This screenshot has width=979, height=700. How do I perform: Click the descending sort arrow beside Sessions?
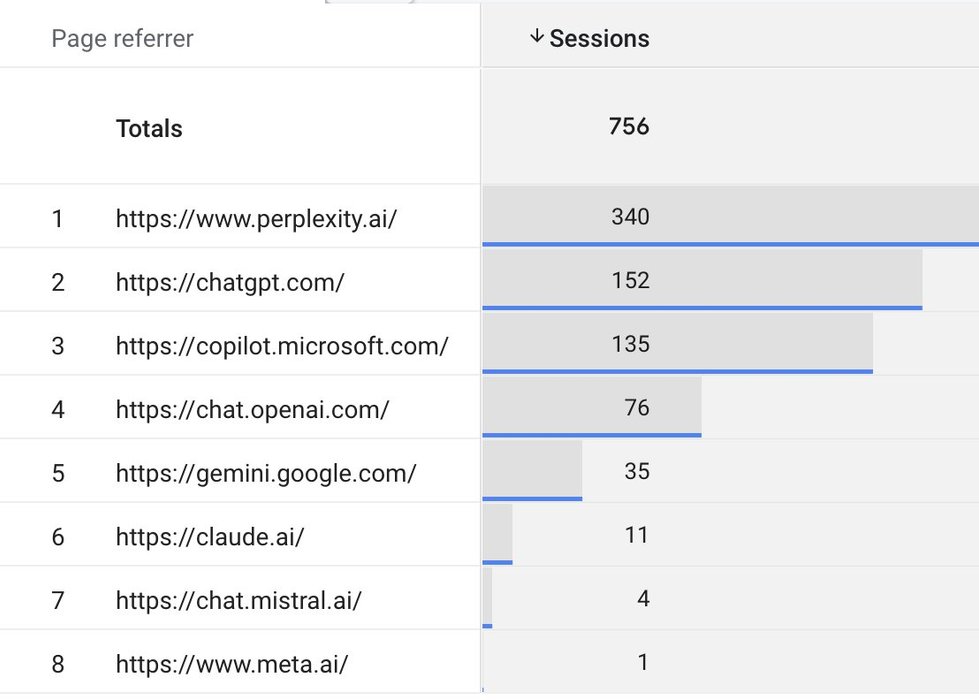click(536, 37)
